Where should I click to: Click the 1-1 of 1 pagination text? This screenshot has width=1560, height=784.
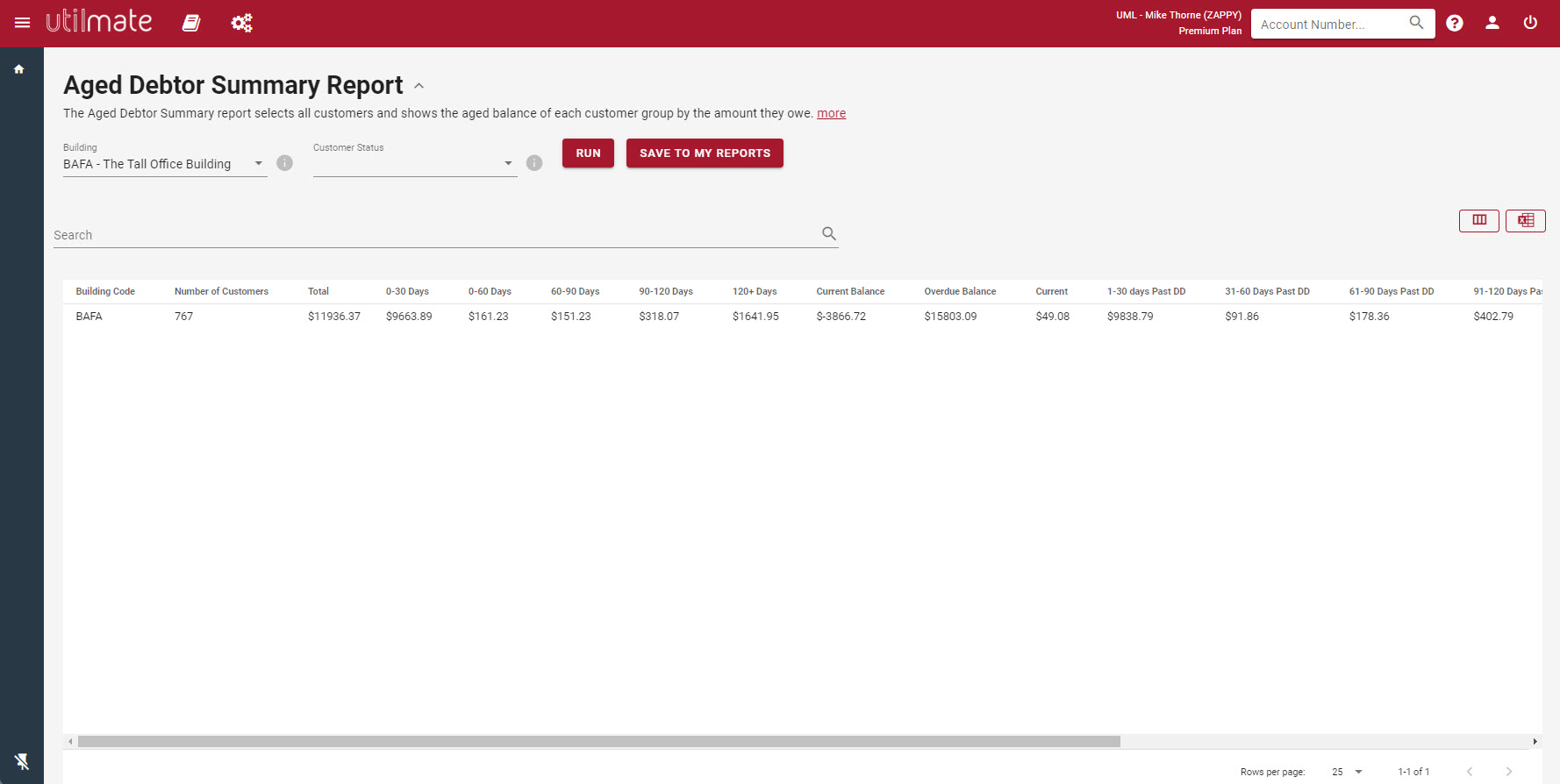(1413, 772)
